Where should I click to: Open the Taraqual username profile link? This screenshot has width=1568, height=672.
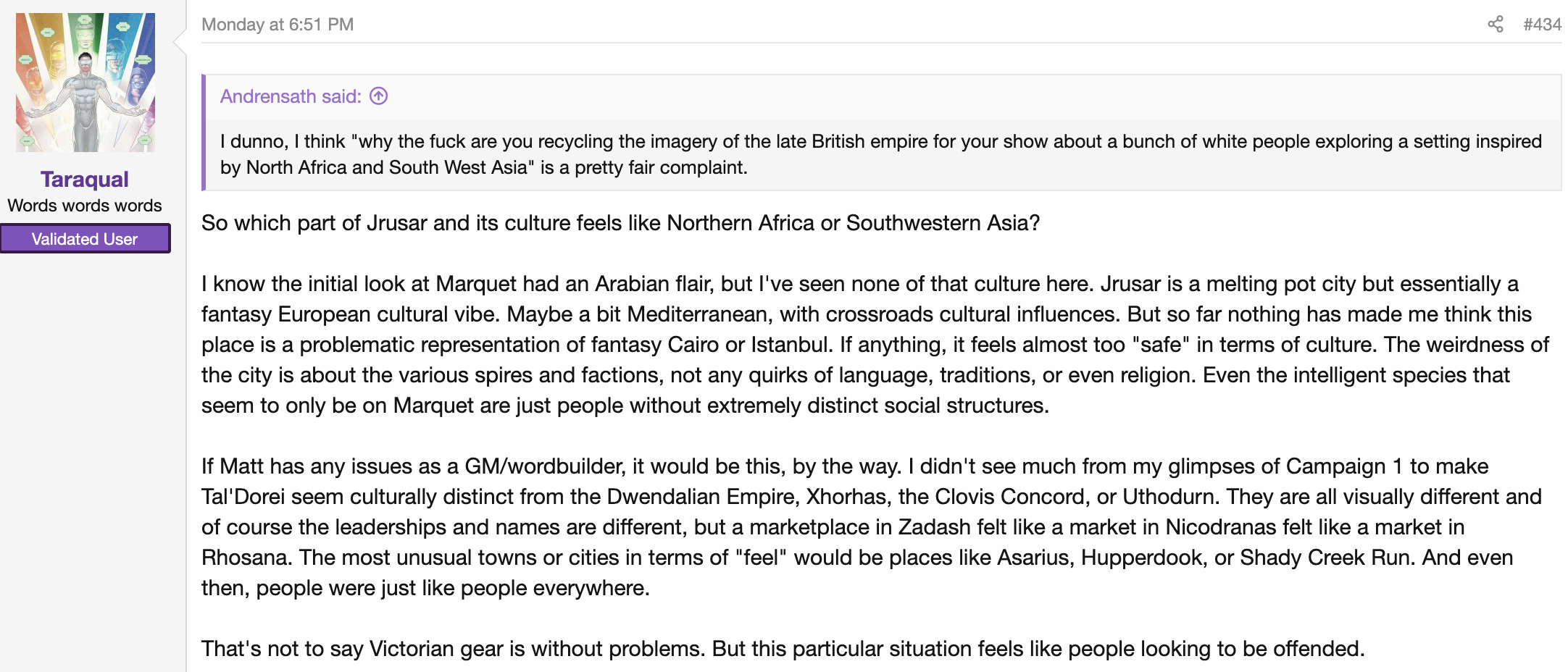85,179
